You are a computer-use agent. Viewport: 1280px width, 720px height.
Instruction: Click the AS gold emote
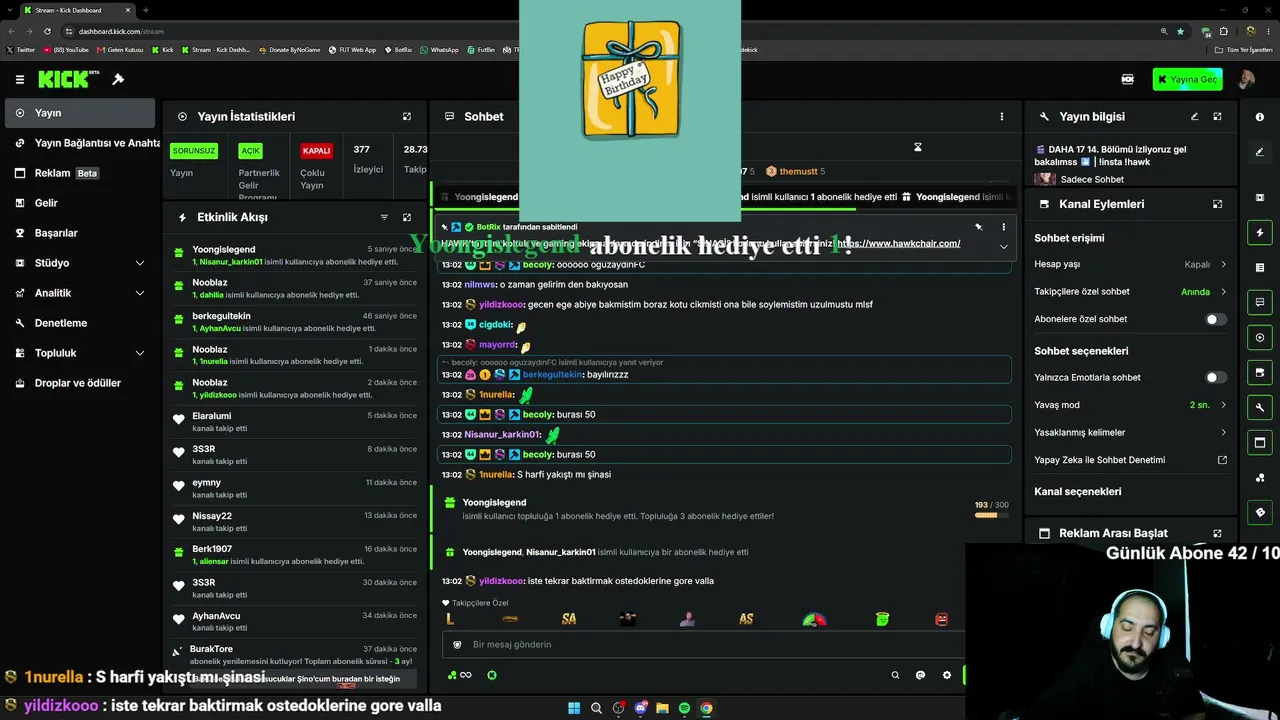pos(746,619)
